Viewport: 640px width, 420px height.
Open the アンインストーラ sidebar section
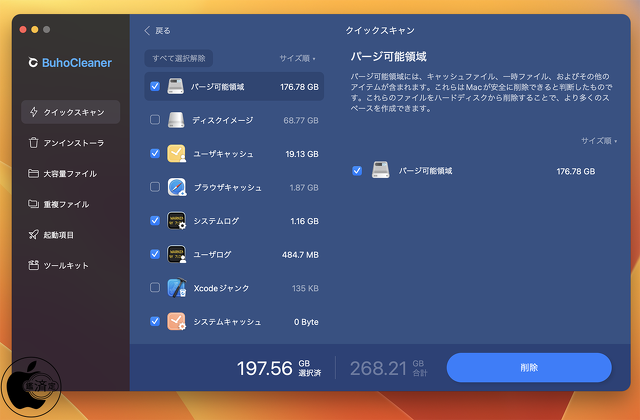click(70, 143)
